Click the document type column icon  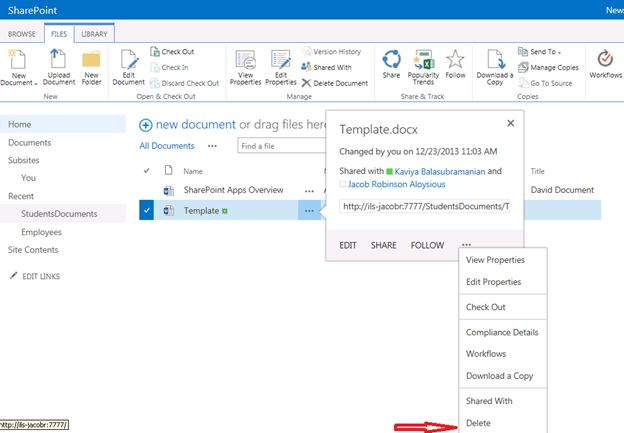point(169,170)
